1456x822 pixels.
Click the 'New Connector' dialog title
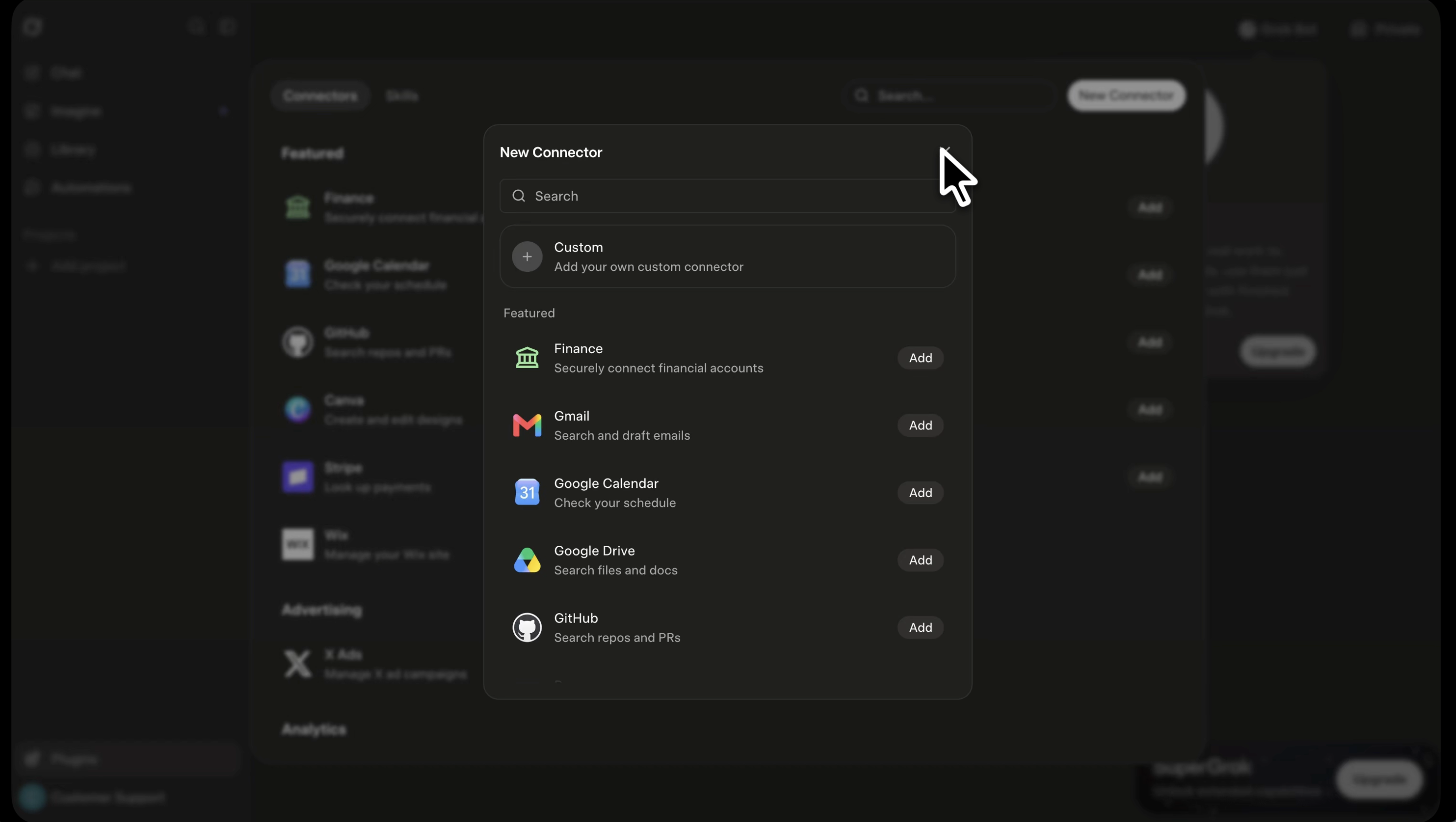click(x=551, y=153)
